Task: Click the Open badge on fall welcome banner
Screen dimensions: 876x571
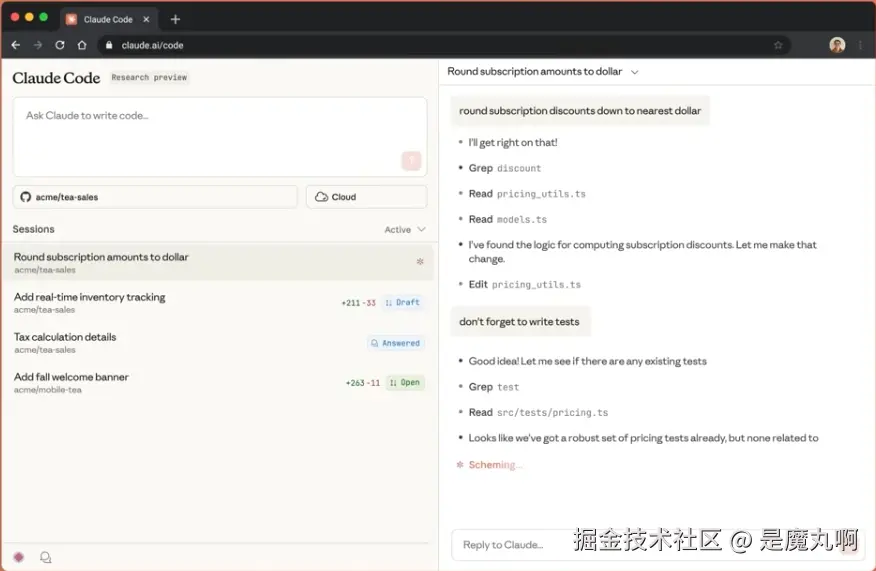Action: click(x=406, y=382)
